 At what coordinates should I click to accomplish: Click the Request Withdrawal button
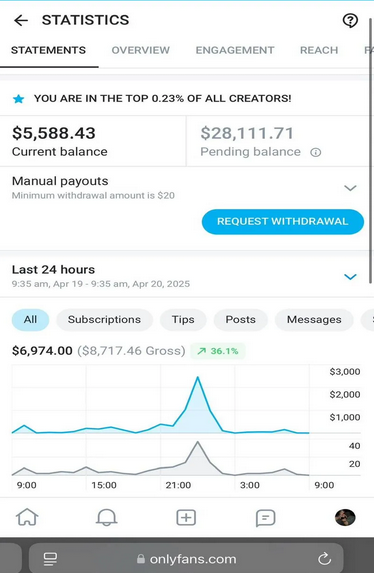point(283,221)
